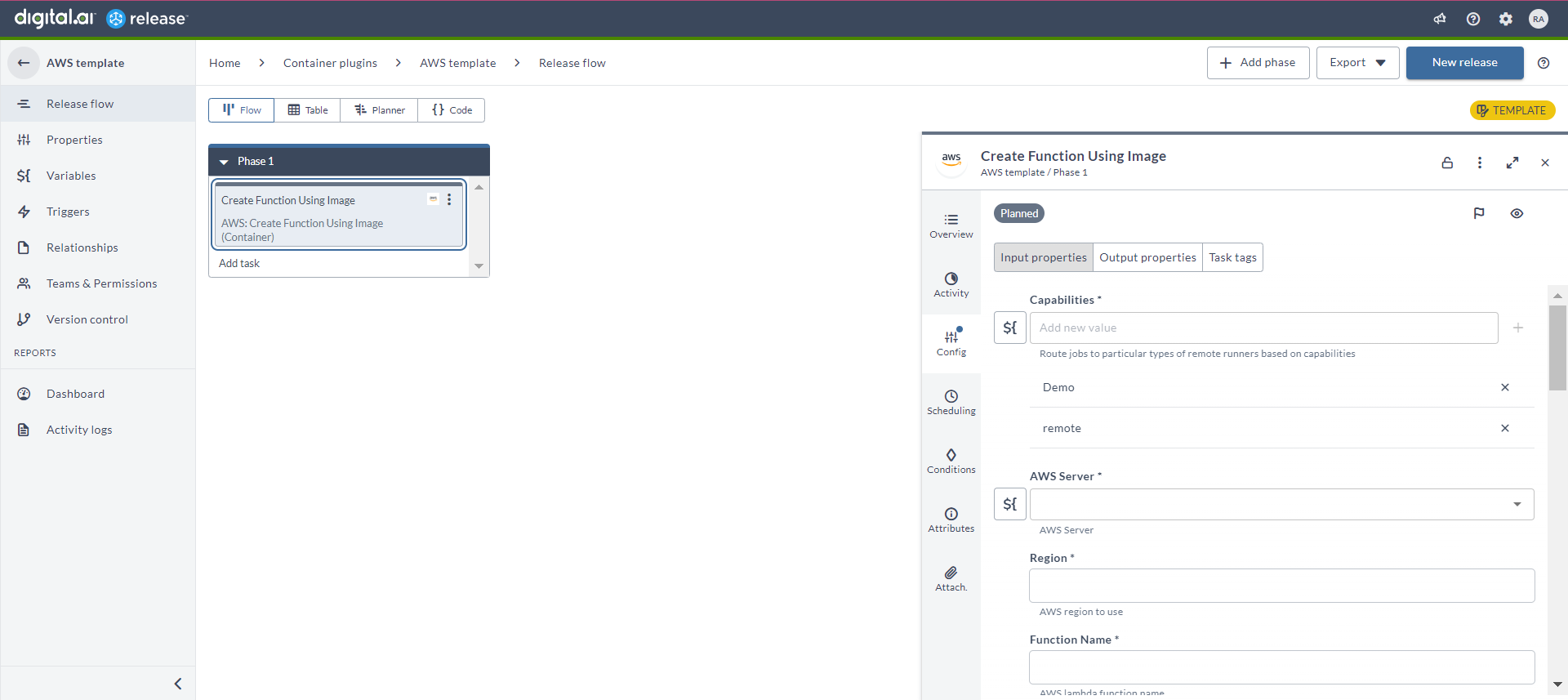Open Variables in the sidebar
The image size is (1568, 700).
tap(98, 176)
